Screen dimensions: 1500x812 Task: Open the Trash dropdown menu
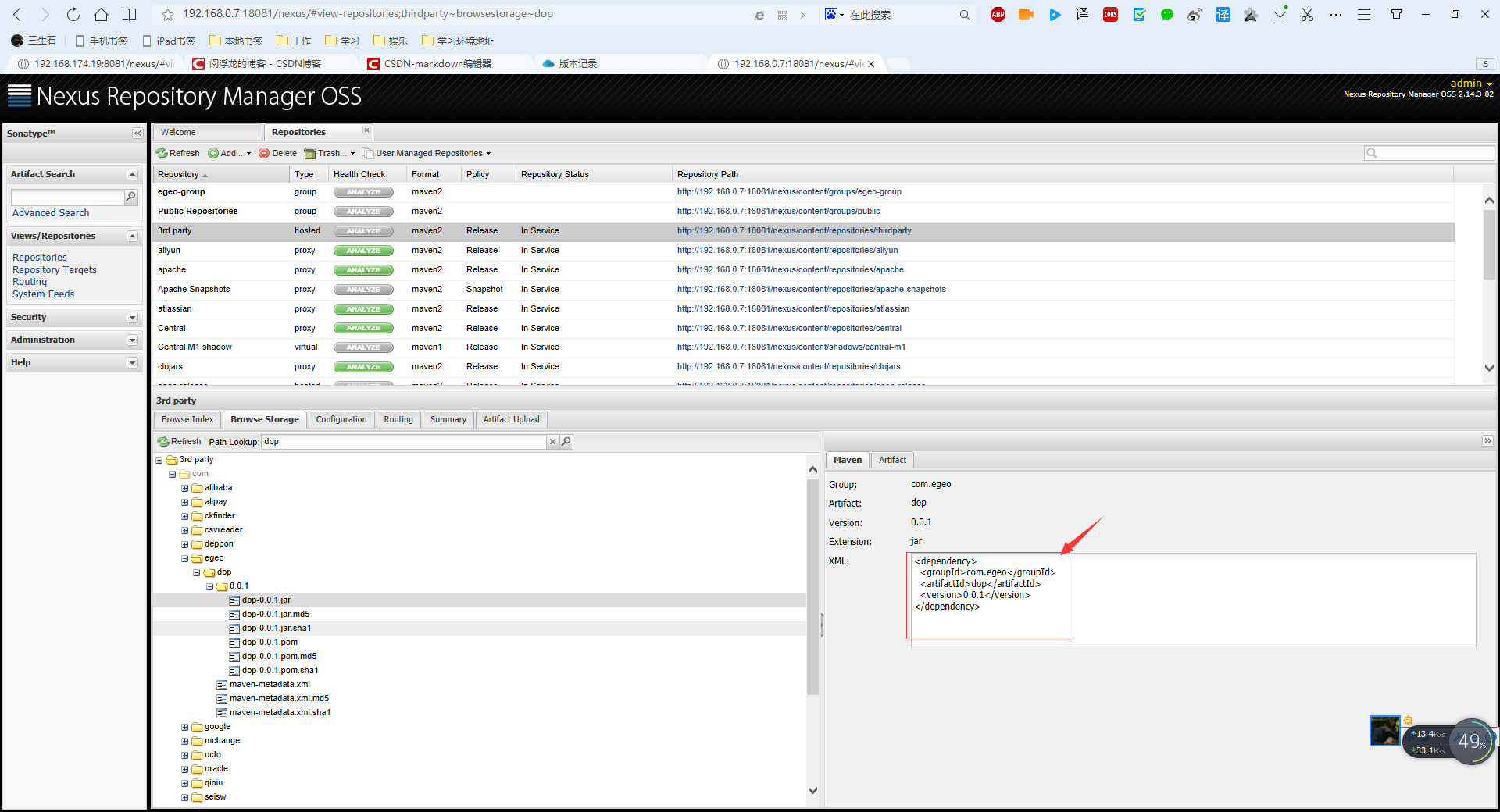(330, 153)
